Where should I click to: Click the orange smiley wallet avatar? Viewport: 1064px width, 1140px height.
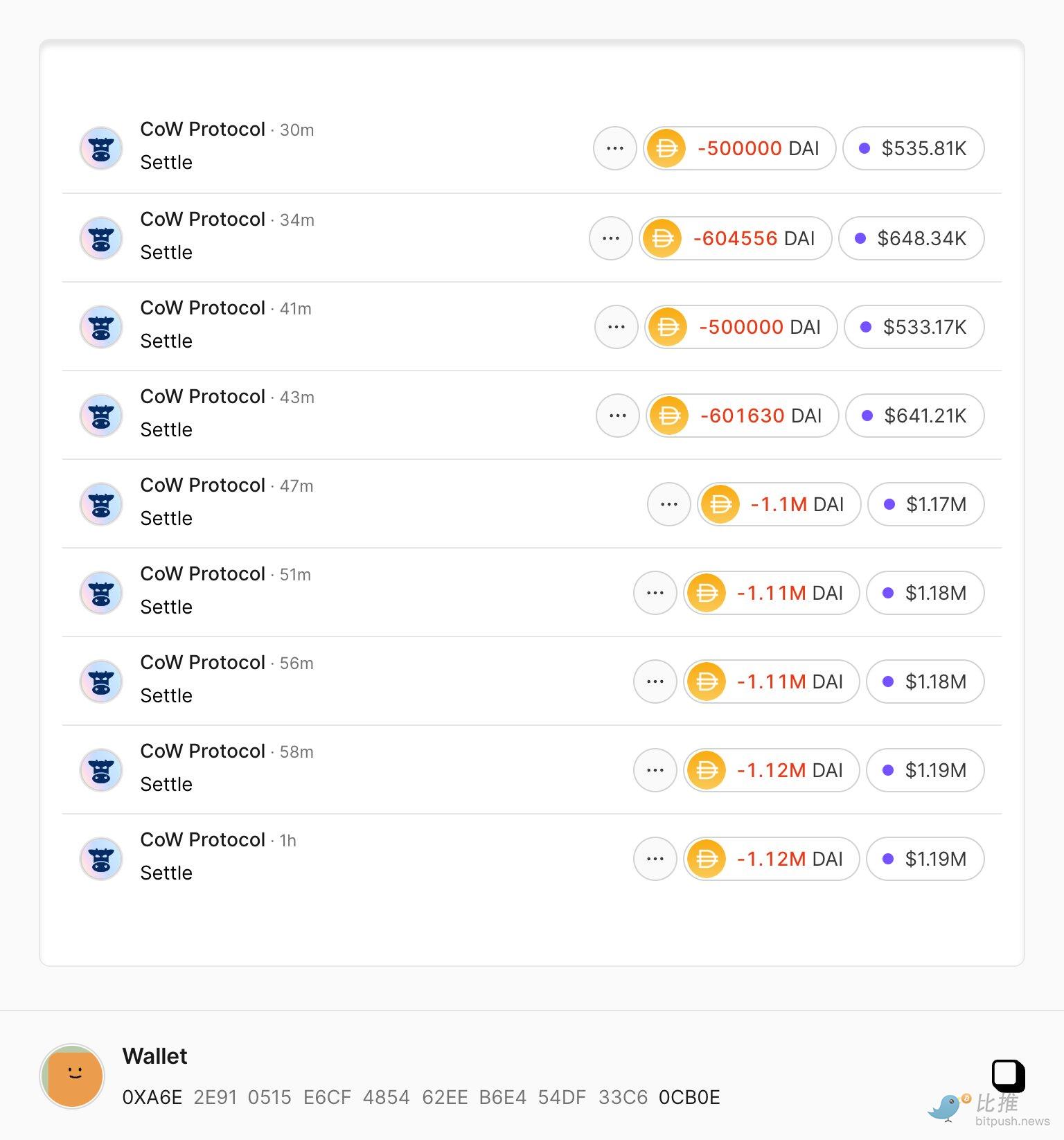[73, 1076]
